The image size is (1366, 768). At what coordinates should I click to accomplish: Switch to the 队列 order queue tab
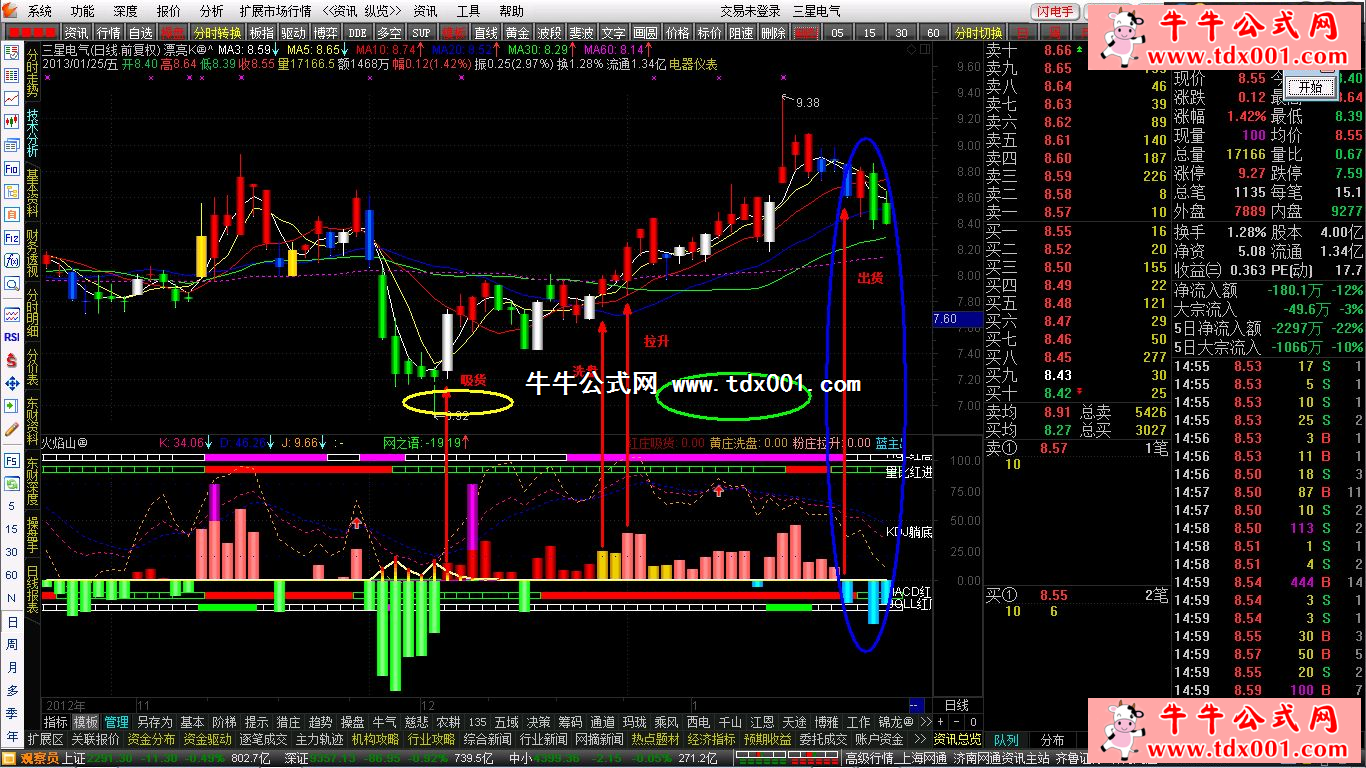[x=1005, y=740]
